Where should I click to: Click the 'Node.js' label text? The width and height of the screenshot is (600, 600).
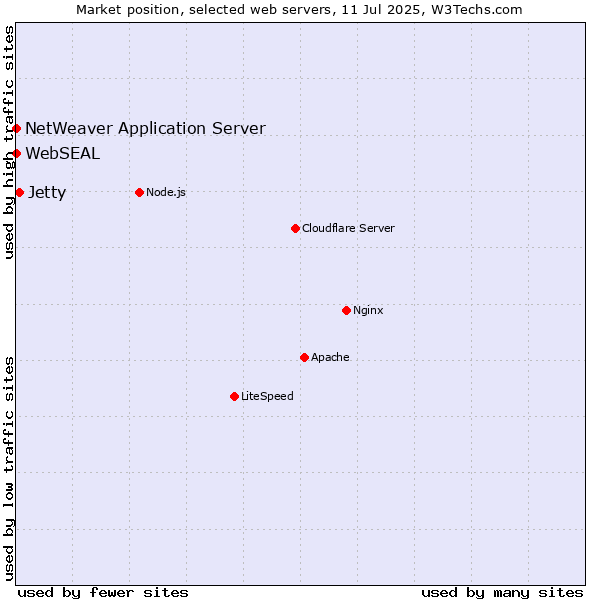tap(166, 192)
